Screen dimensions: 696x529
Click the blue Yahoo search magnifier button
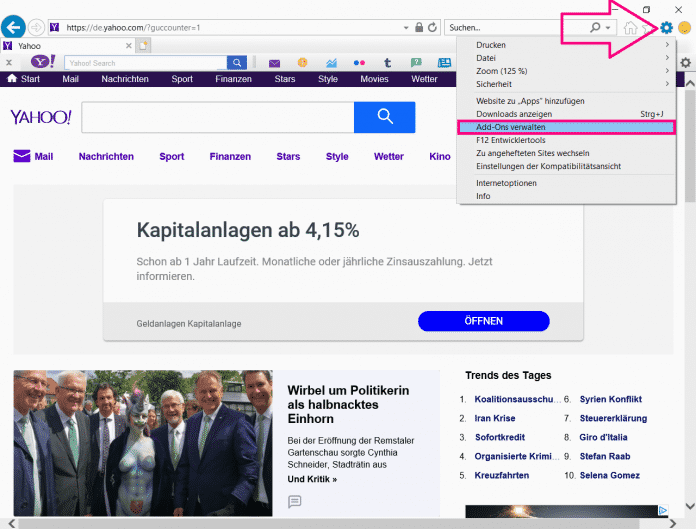tap(384, 117)
